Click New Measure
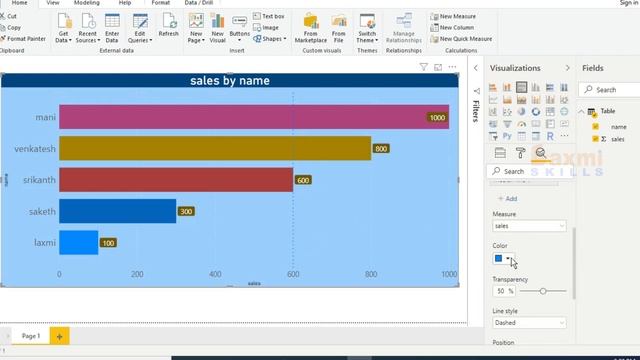Image resolution: width=640 pixels, height=360 pixels. point(453,16)
